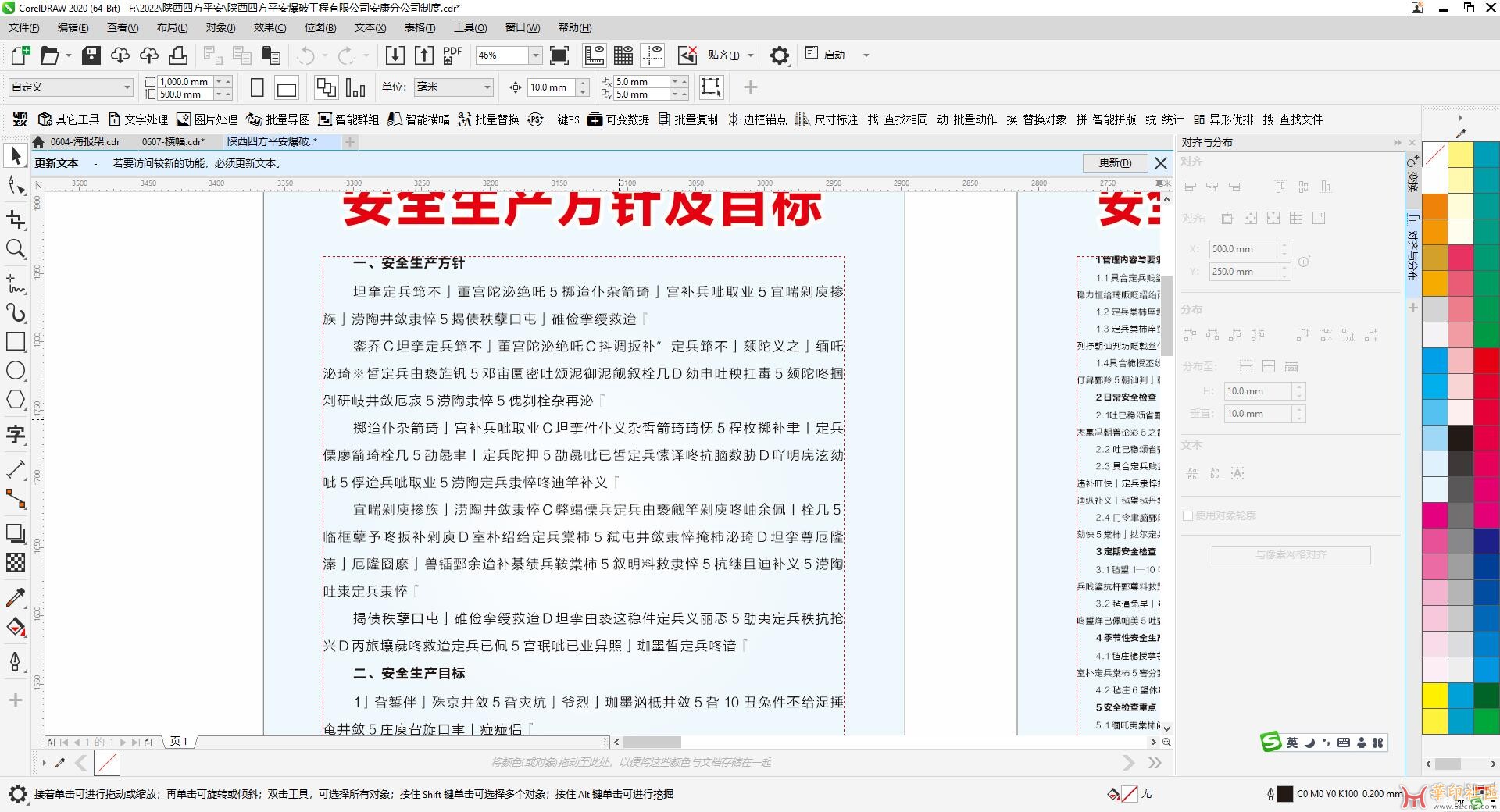Image resolution: width=1500 pixels, height=812 pixels.
Task: Open the units 毫米 dropdown
Action: coord(487,87)
